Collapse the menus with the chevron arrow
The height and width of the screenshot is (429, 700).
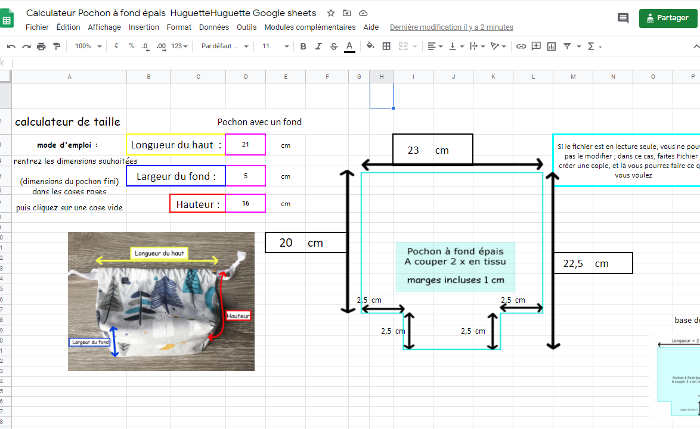point(696,46)
